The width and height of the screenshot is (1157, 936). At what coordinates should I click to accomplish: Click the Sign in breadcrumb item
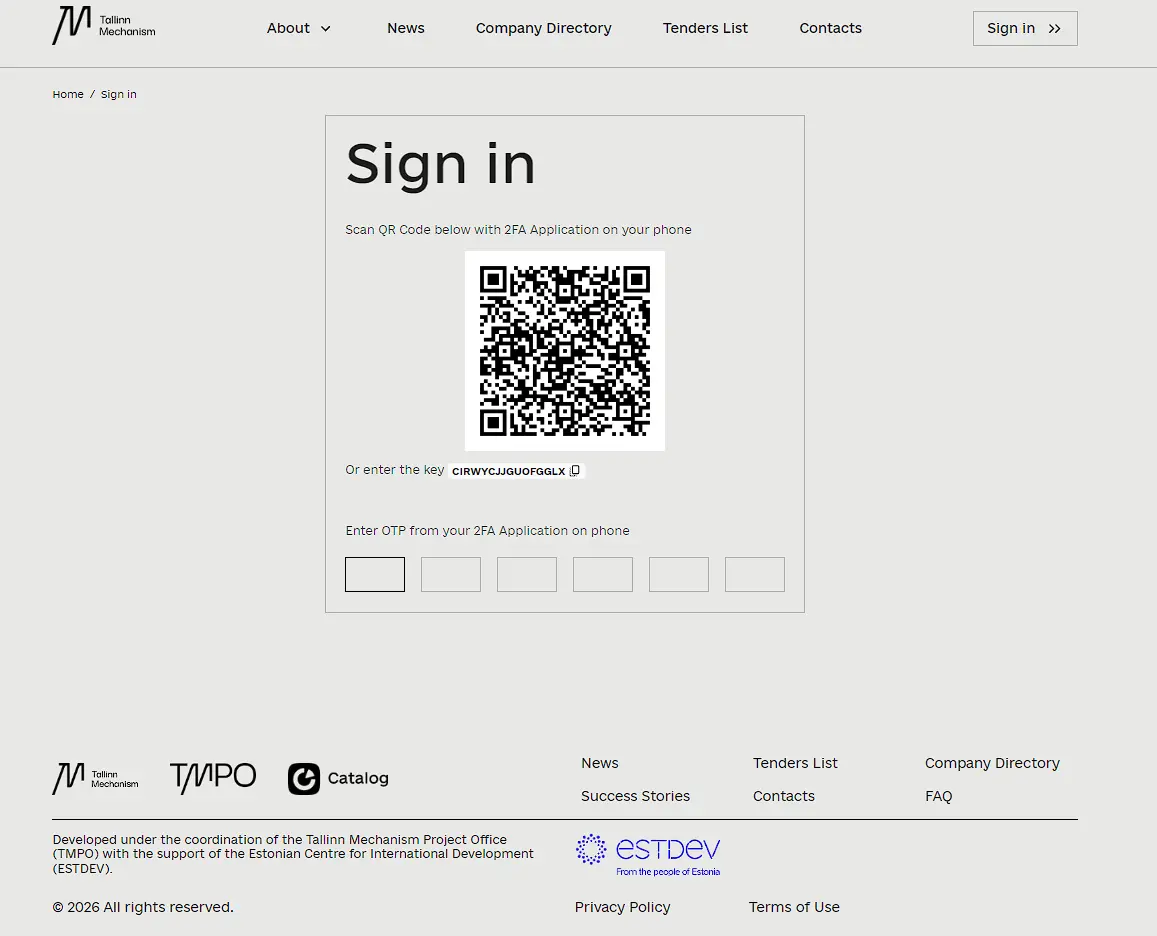(119, 94)
